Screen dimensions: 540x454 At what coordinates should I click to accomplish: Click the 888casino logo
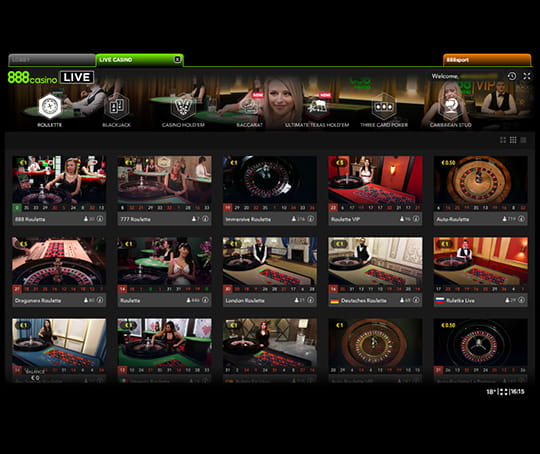click(x=32, y=78)
